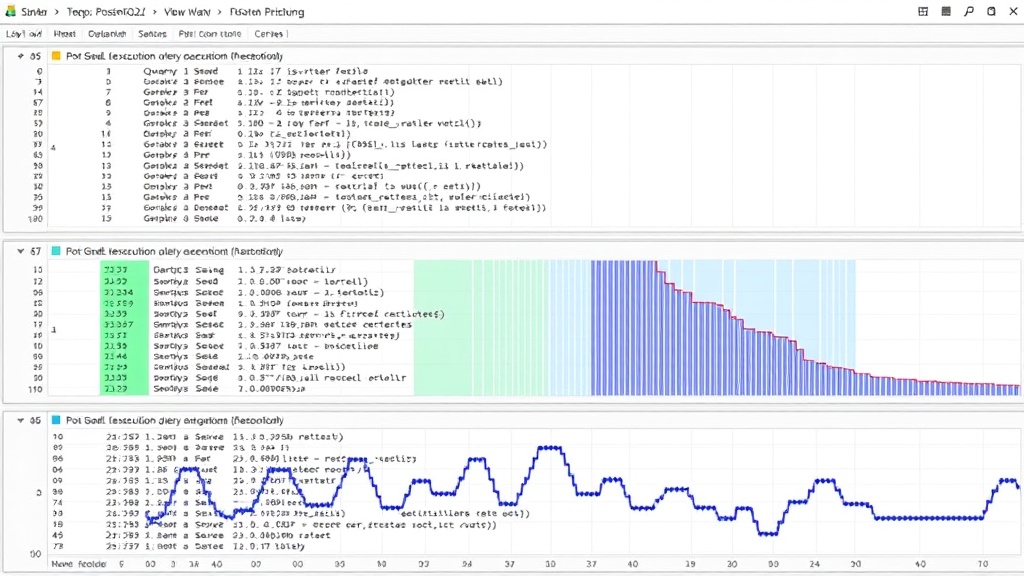Click the restore window icon

coord(991,12)
